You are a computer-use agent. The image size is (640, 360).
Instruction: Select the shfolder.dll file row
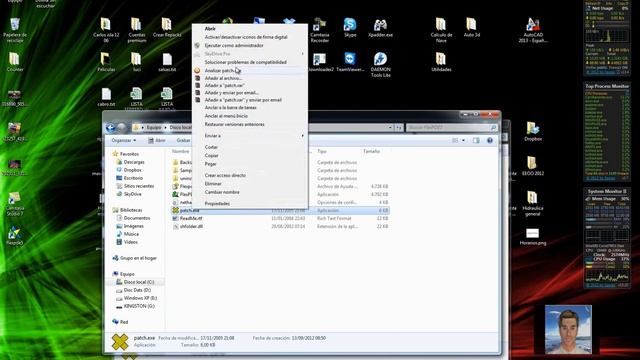[280, 226]
